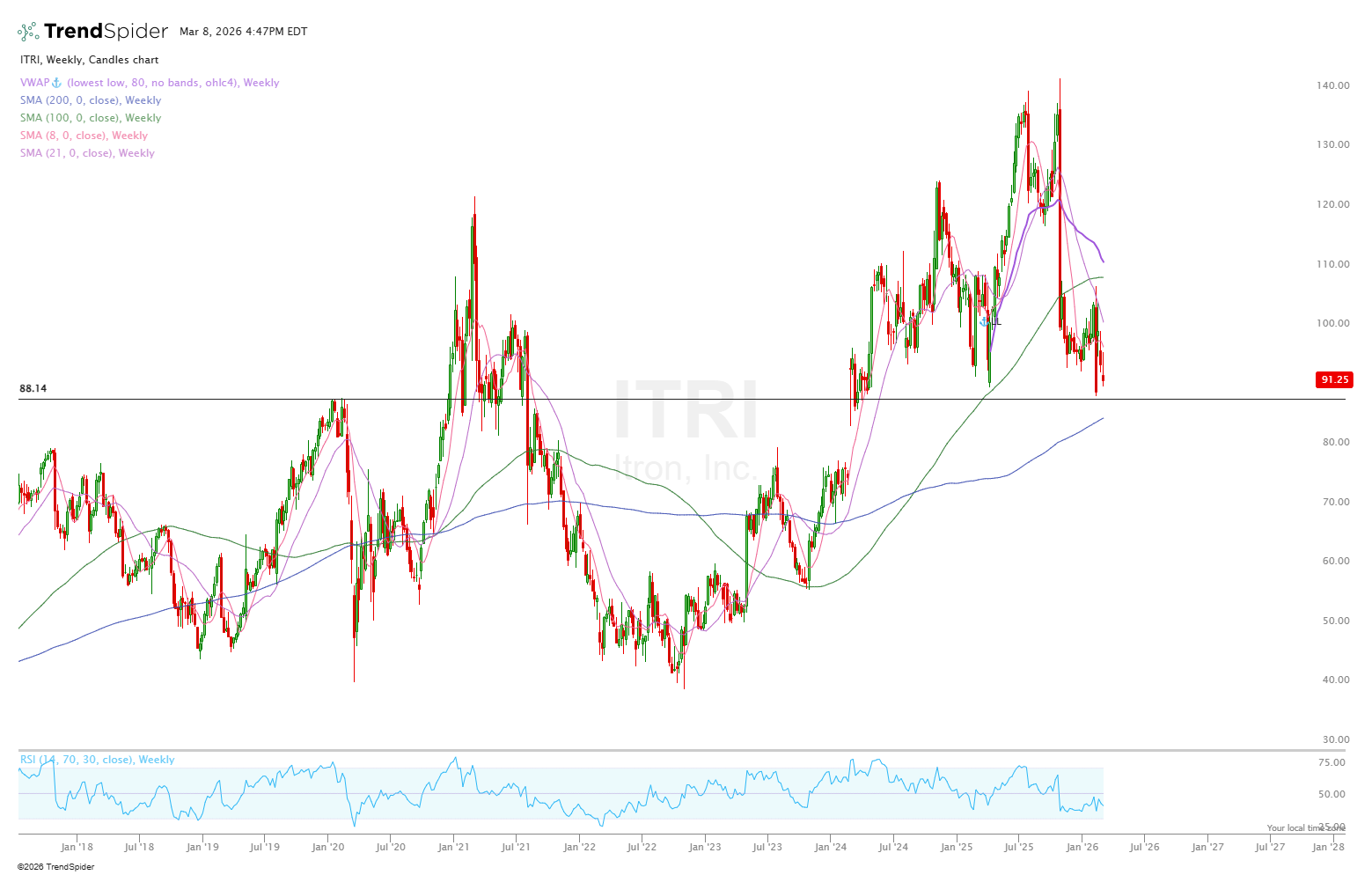
Task: Click the Jan '24 date axis label
Action: [x=831, y=848]
